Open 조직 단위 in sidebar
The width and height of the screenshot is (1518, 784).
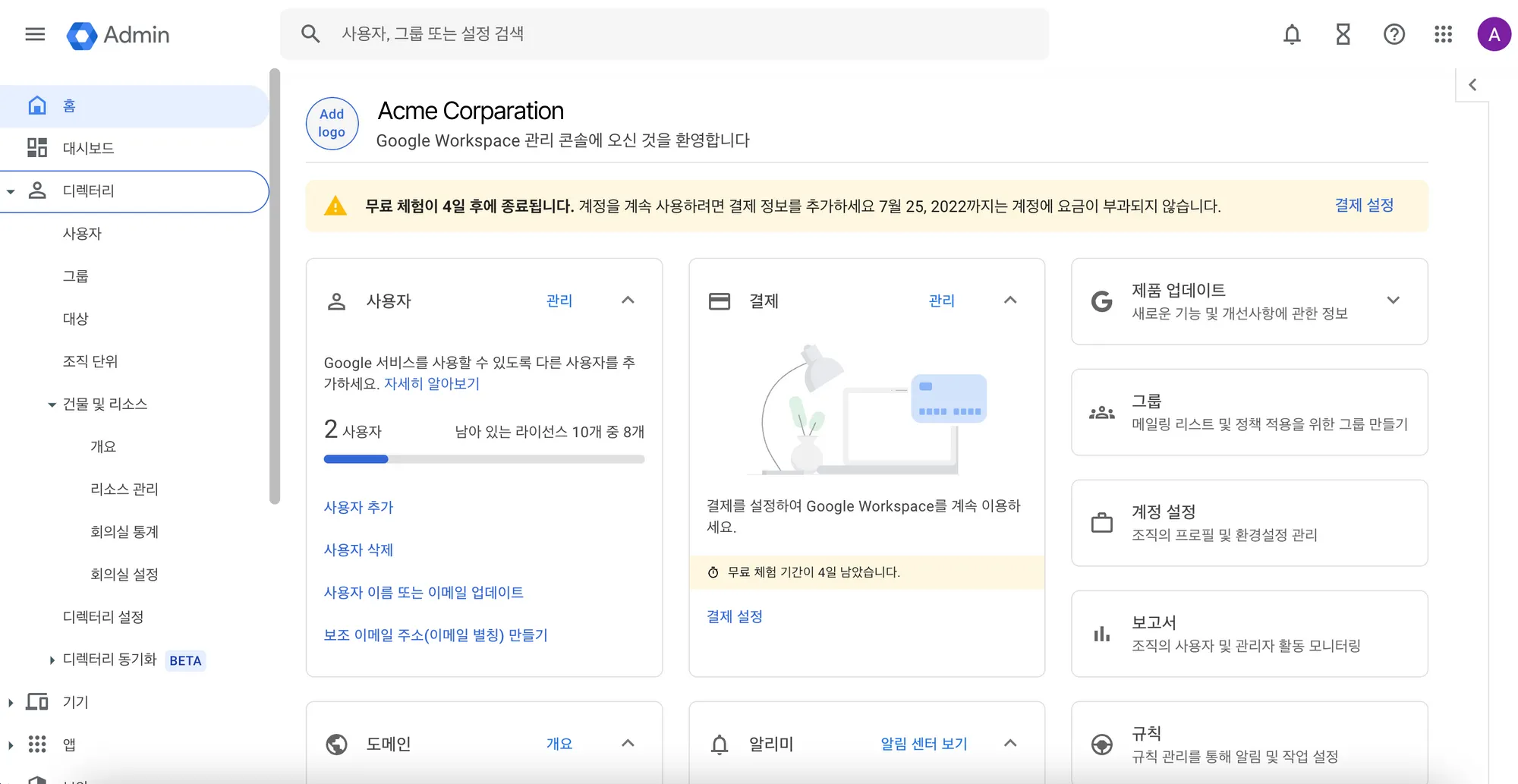[90, 361]
